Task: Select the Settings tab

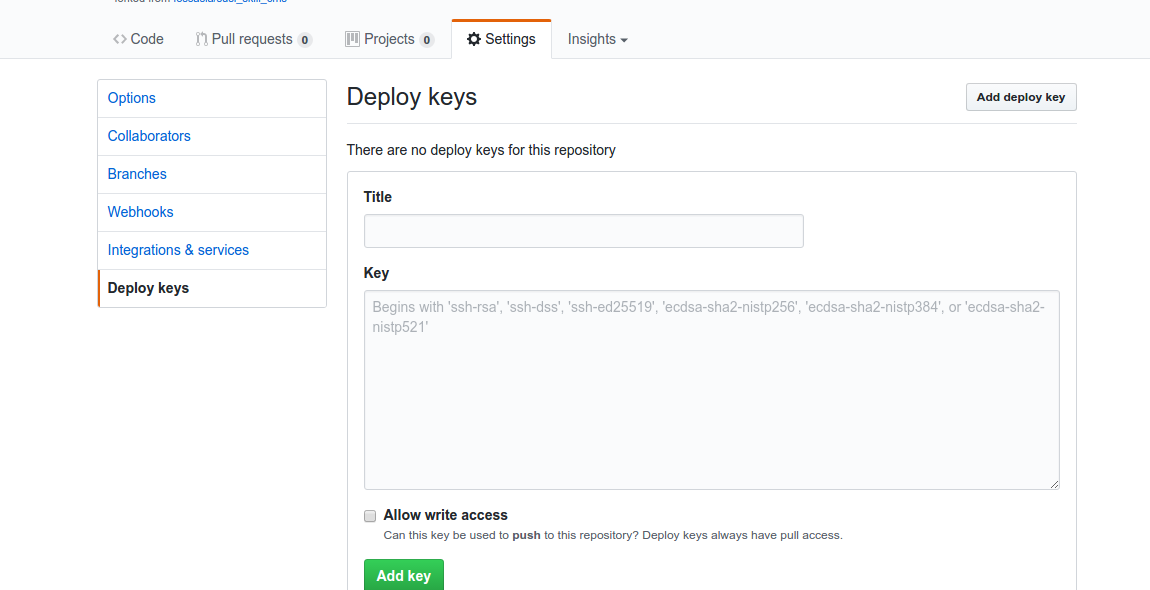Action: point(502,39)
